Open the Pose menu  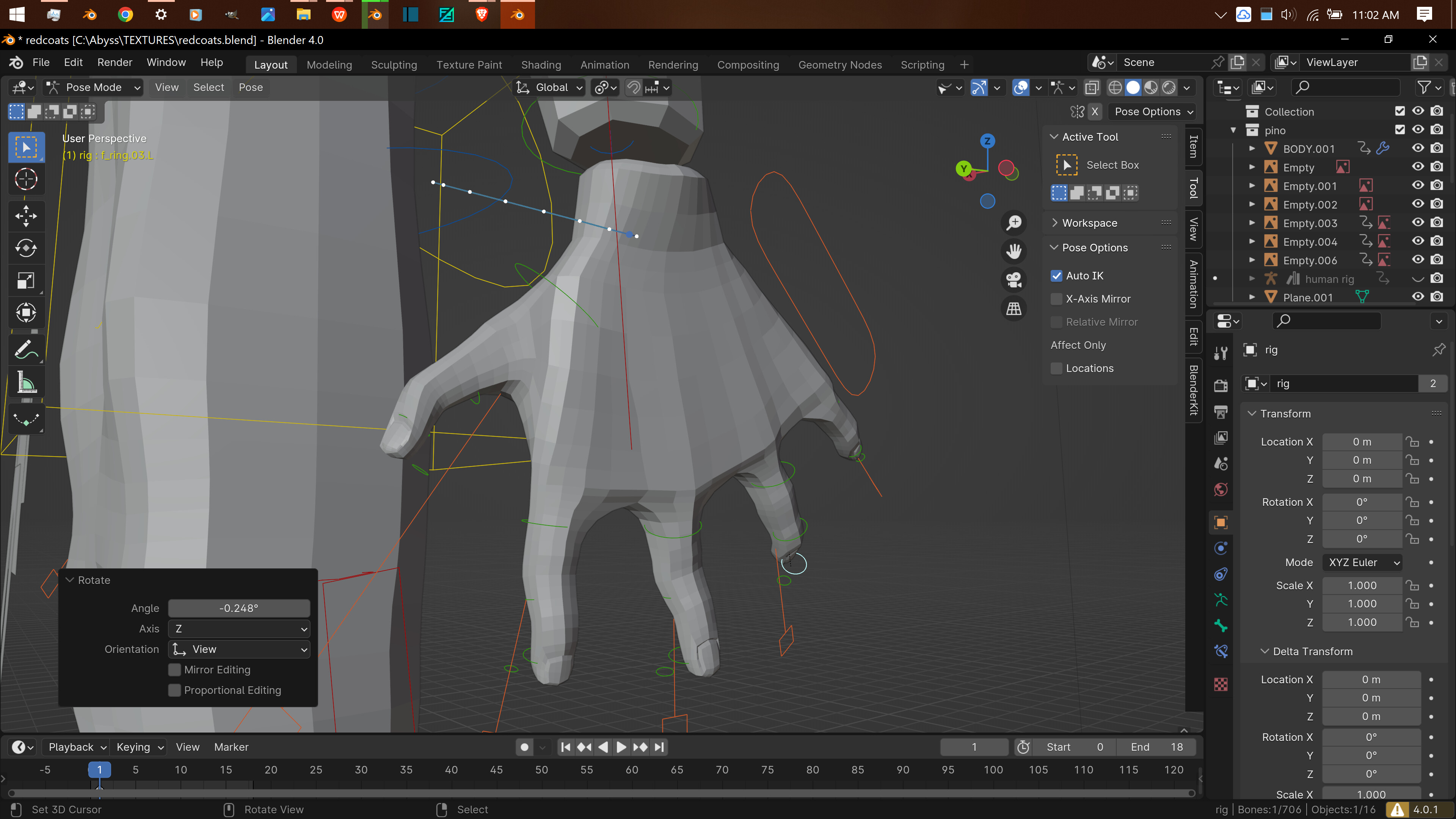[x=250, y=88]
